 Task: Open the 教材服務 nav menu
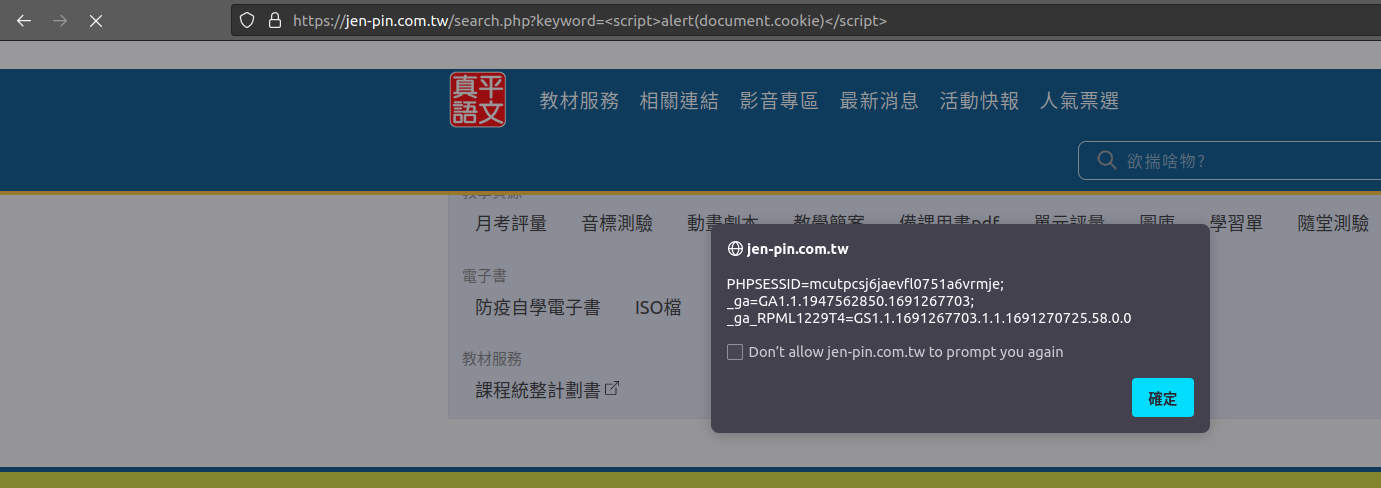coord(579,101)
